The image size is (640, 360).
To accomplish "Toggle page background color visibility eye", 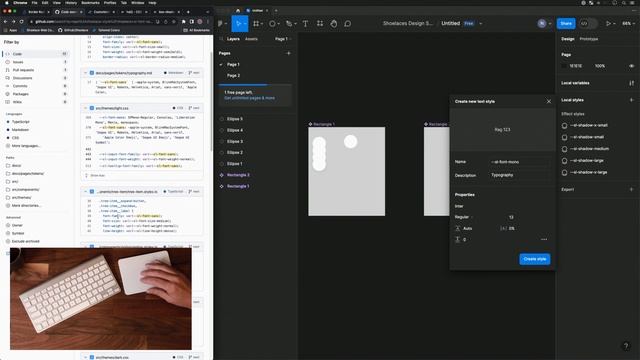I will 631,66.
